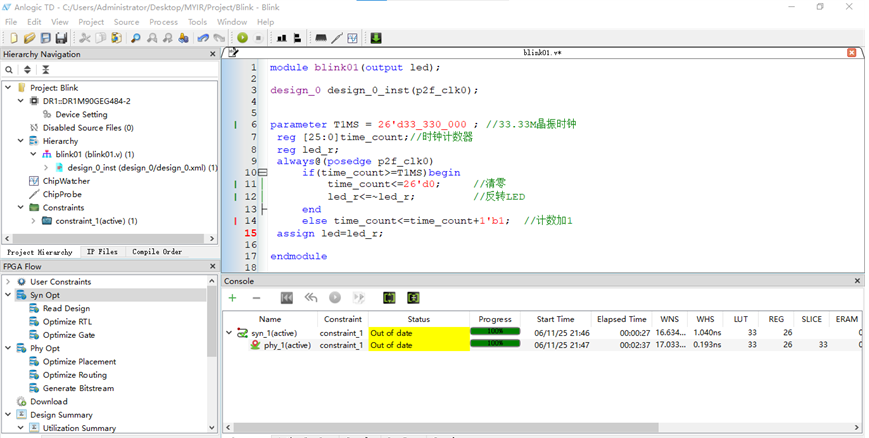869x438 pixels.
Task: Sort runs by Status column header
Action: pyautogui.click(x=418, y=319)
